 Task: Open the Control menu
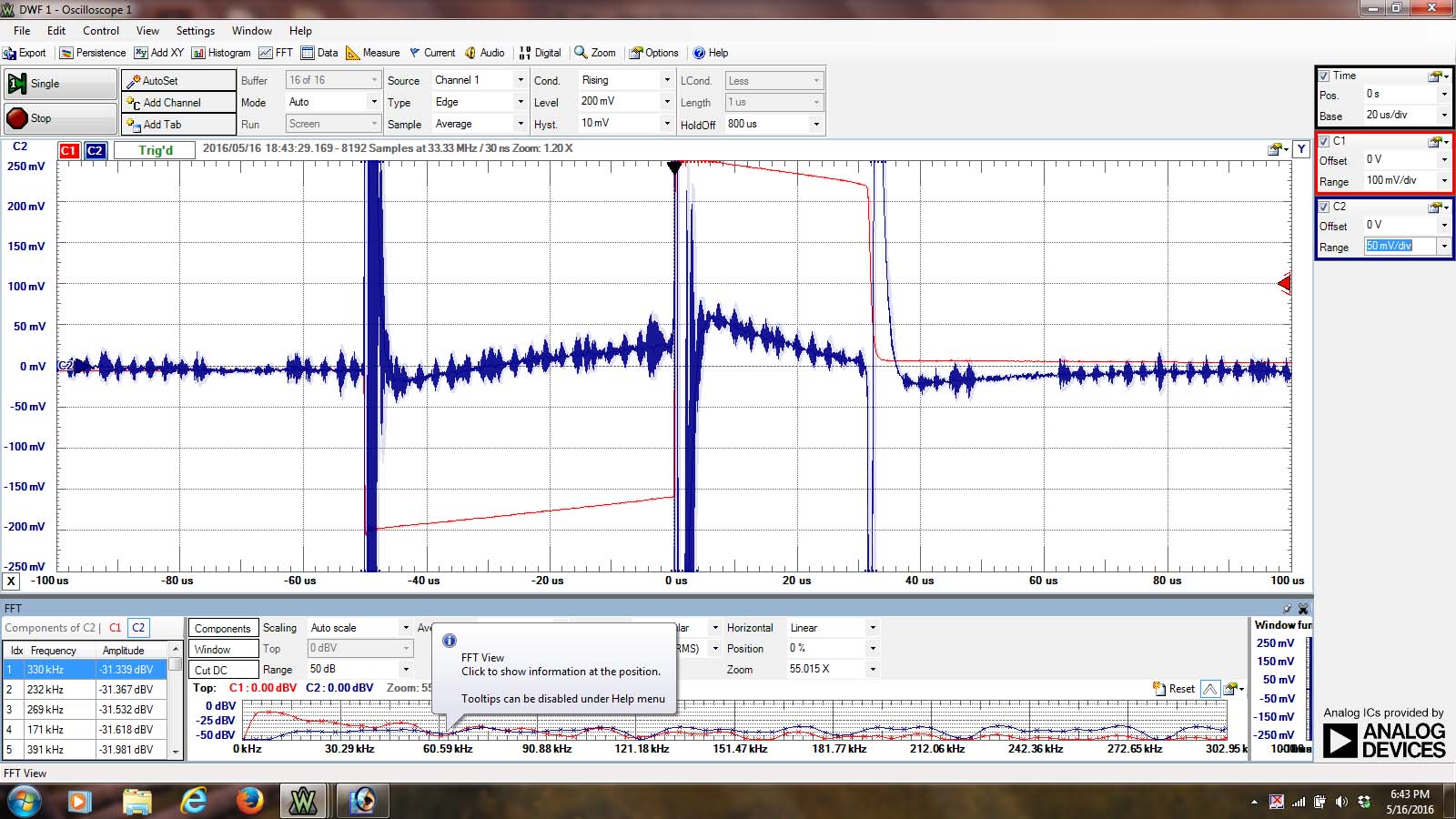101,30
